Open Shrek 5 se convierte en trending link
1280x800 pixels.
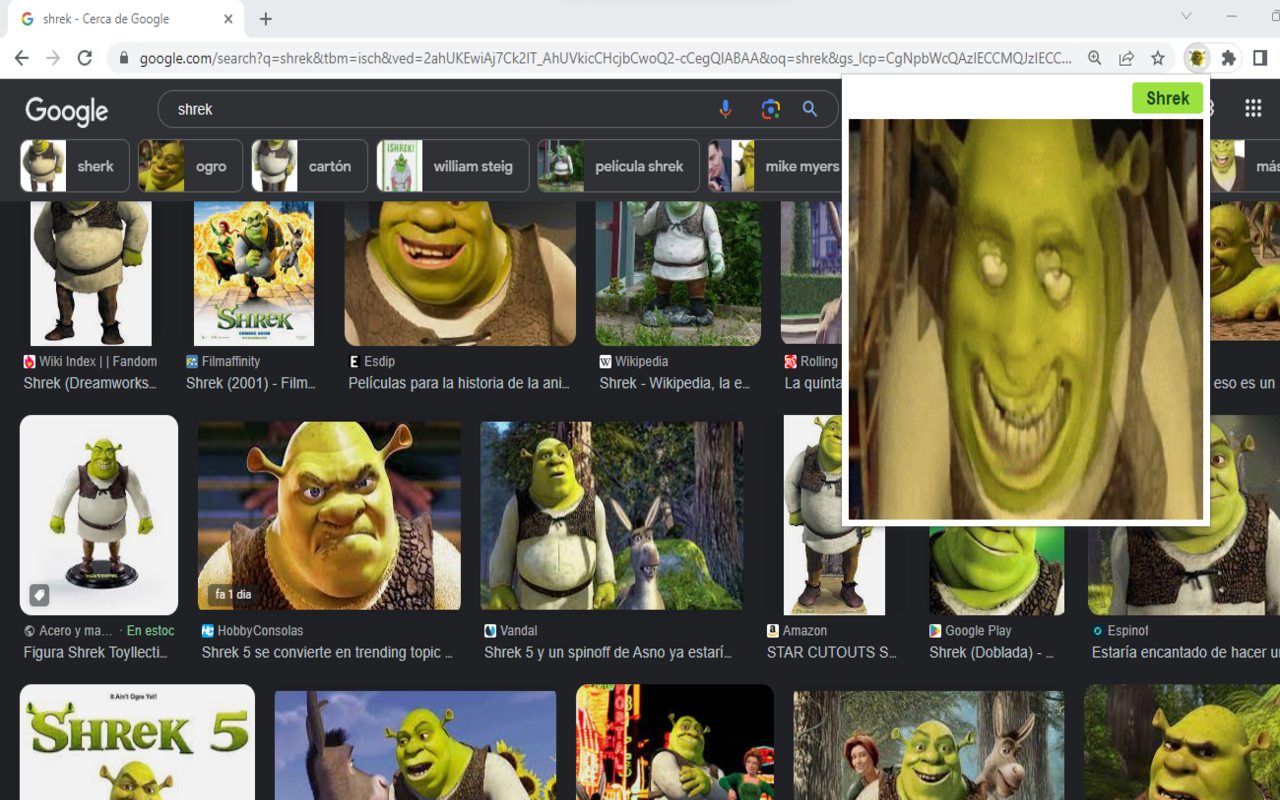click(x=327, y=652)
